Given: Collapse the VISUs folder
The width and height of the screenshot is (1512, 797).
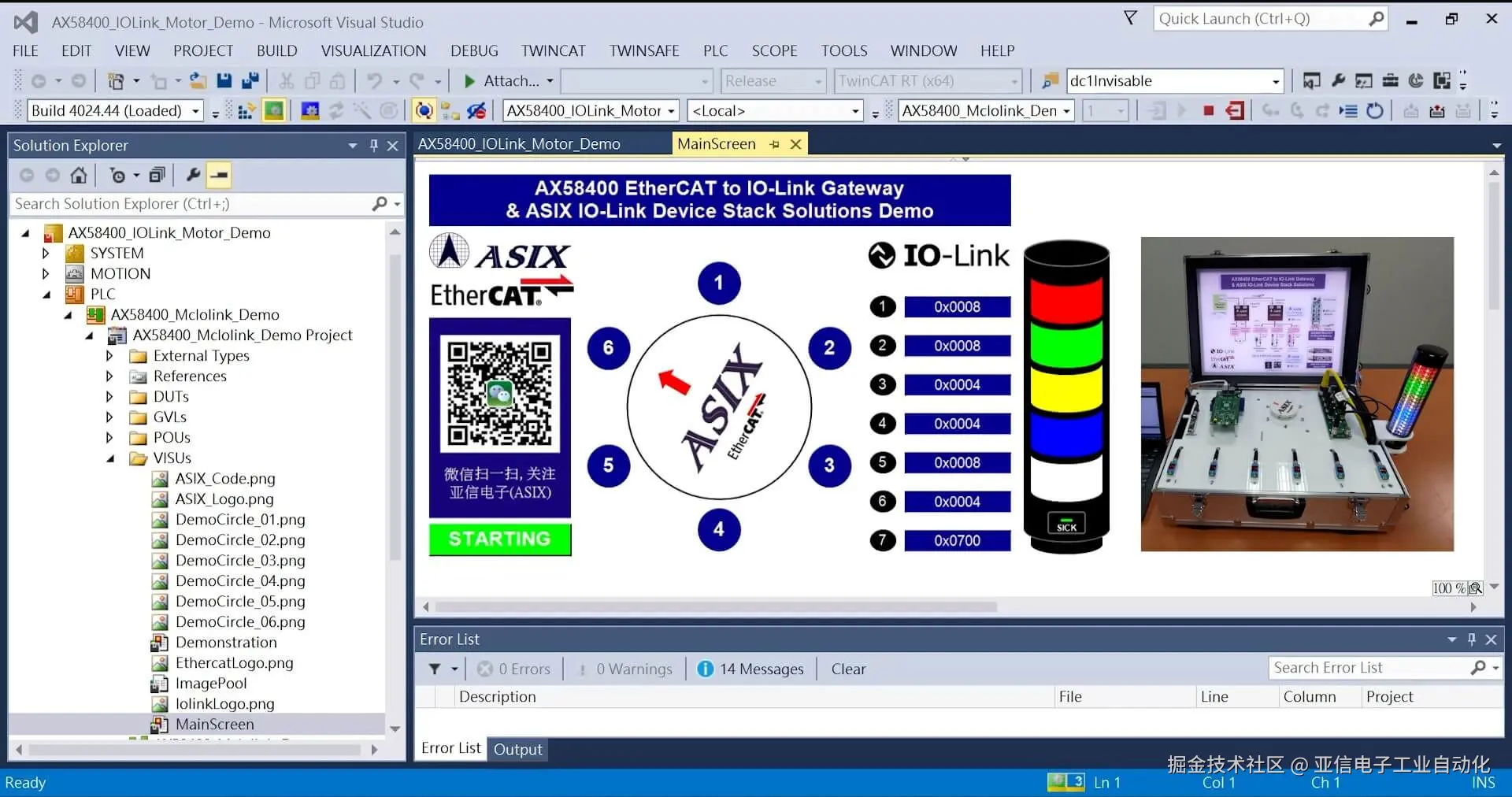Looking at the screenshot, I should pyautogui.click(x=109, y=458).
